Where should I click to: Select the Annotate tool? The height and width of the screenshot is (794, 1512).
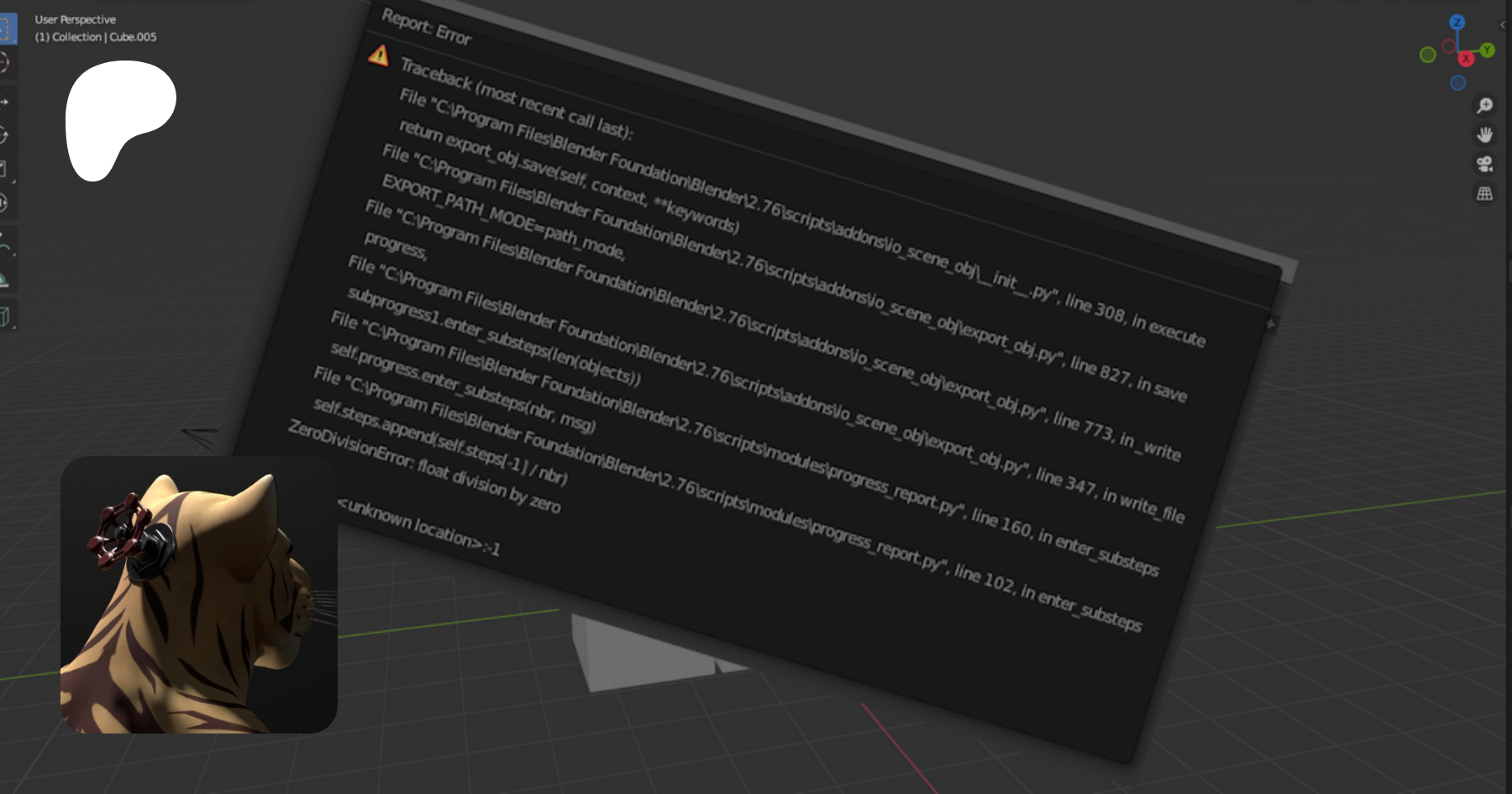click(5, 243)
